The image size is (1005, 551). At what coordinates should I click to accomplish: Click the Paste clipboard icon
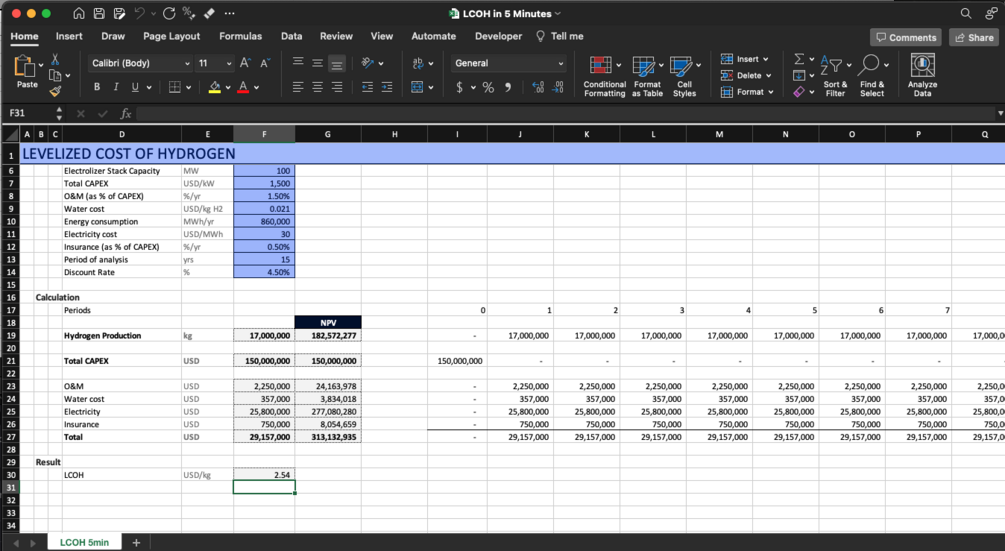pos(24,67)
